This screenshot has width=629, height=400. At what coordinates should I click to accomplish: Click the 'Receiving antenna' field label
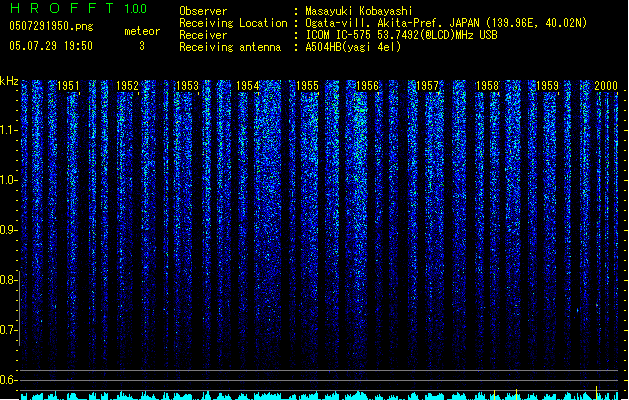tap(230, 47)
